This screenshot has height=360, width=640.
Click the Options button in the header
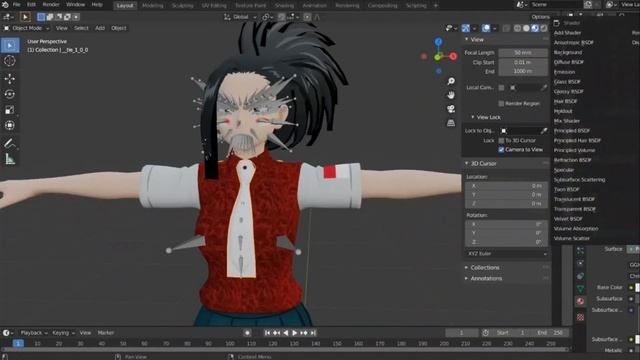pyautogui.click(x=540, y=17)
